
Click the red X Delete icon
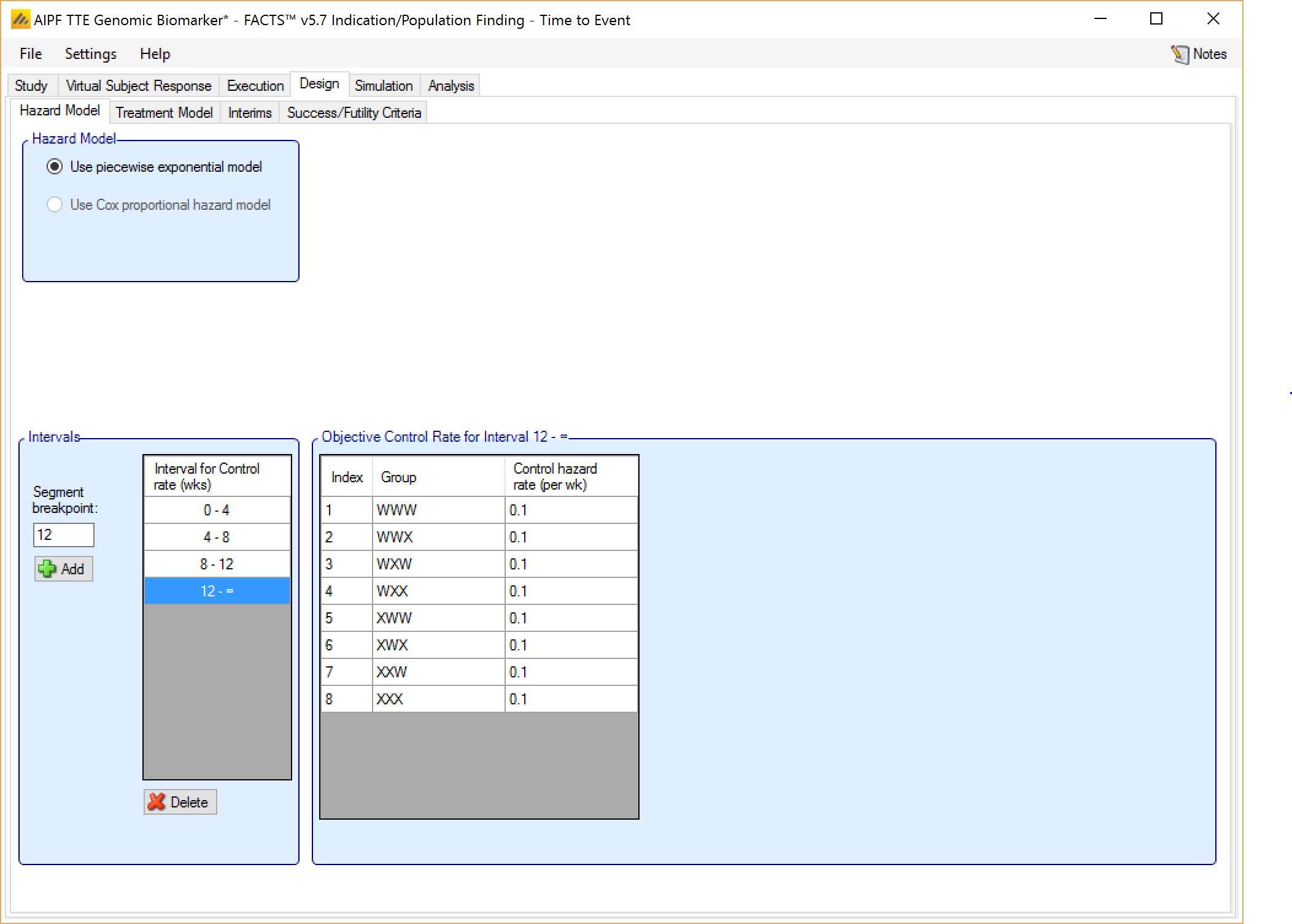click(157, 802)
